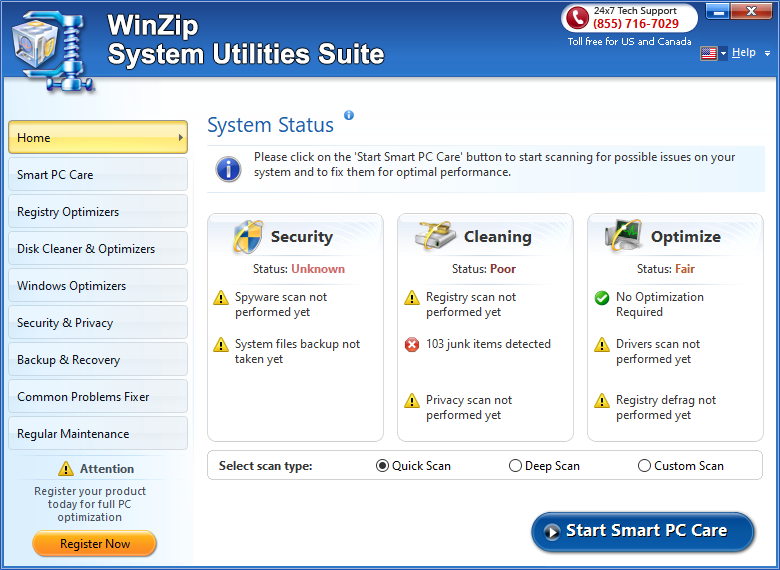This screenshot has height=570, width=780.
Task: Click the US flag language icon
Action: pyautogui.click(x=708, y=53)
